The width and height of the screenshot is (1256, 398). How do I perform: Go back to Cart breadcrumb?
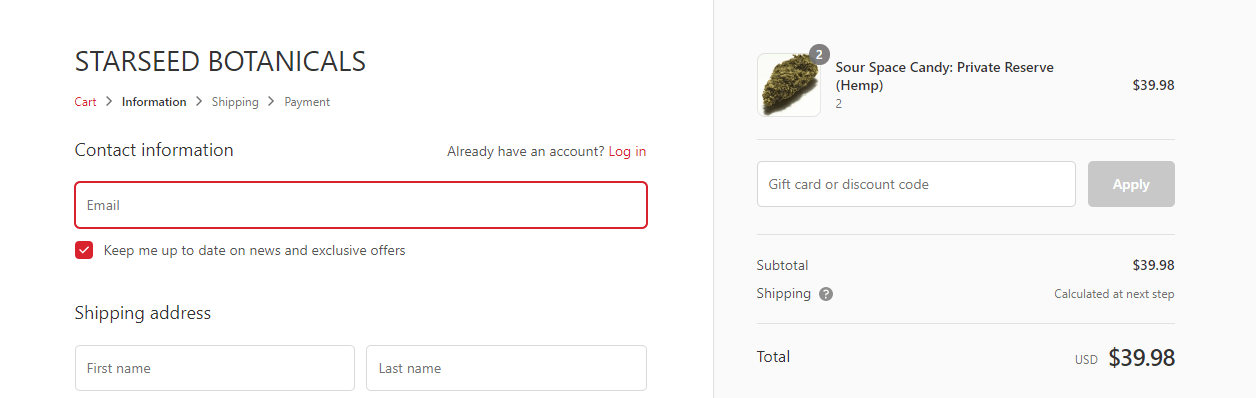click(85, 102)
